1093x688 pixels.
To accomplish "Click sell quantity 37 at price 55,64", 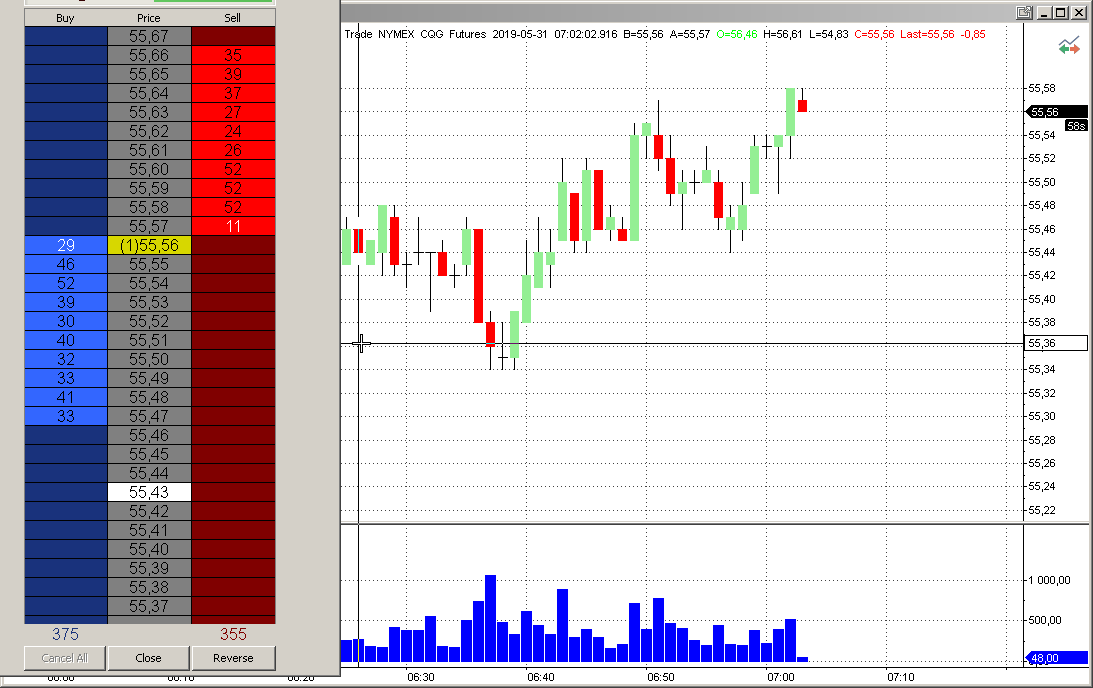I will point(233,93).
